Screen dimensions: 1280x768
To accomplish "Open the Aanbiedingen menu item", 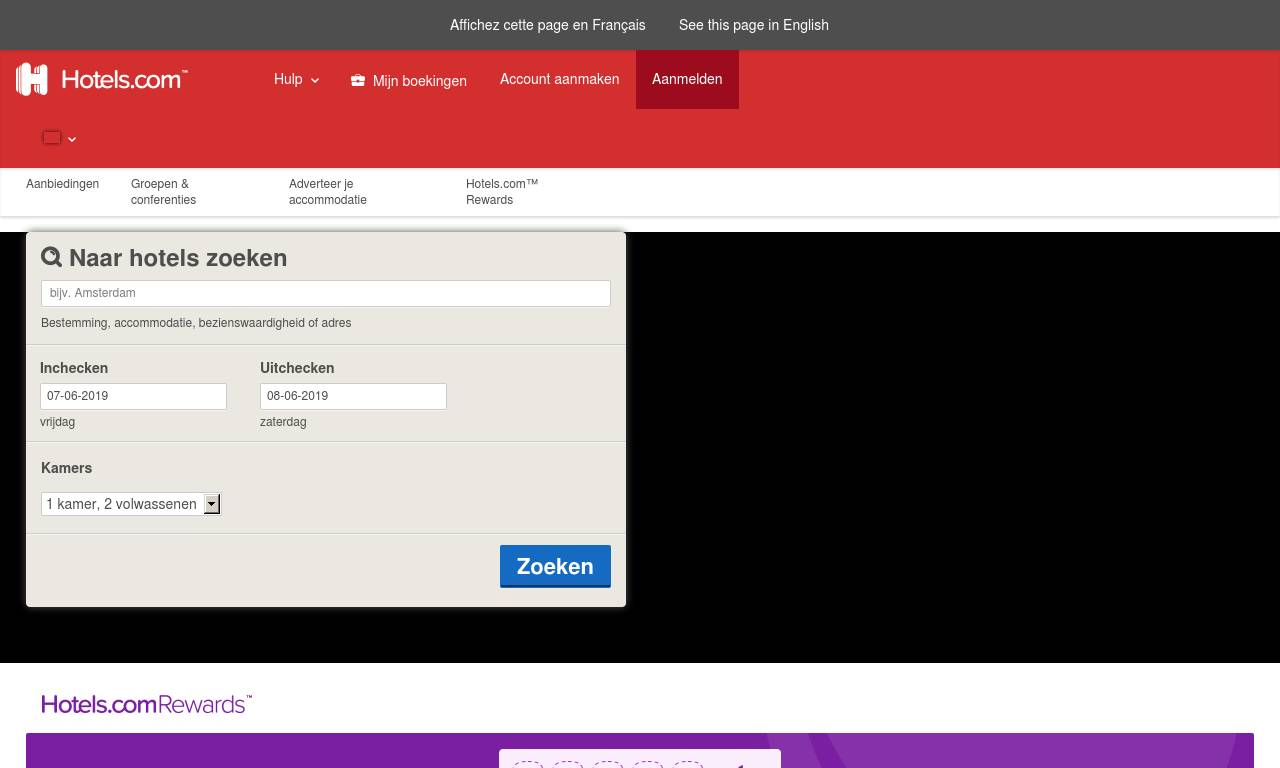I will (62, 184).
